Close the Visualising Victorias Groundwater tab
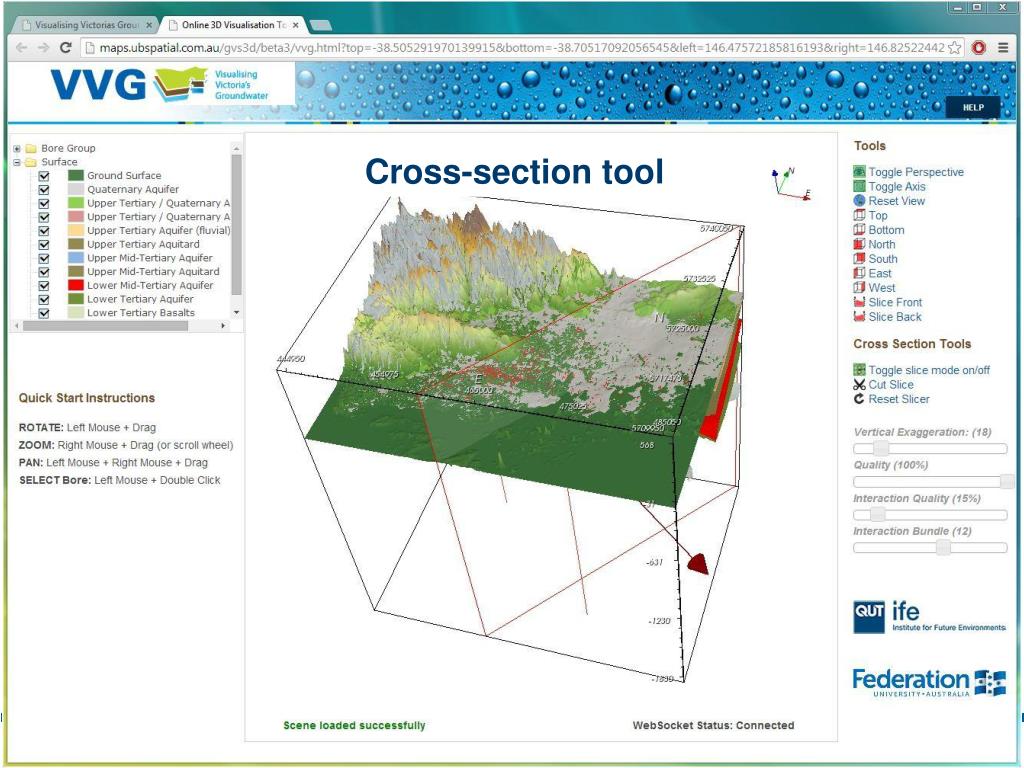The width and height of the screenshot is (1024, 768). tap(149, 25)
